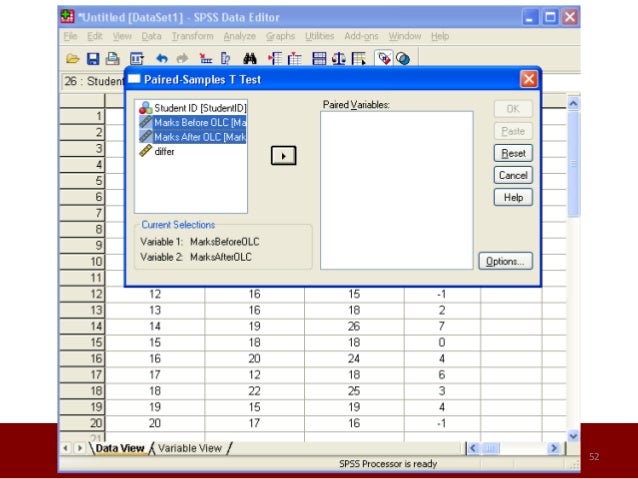This screenshot has height=479, width=638.
Task: Open the Help menu in menu bar
Action: (x=440, y=36)
